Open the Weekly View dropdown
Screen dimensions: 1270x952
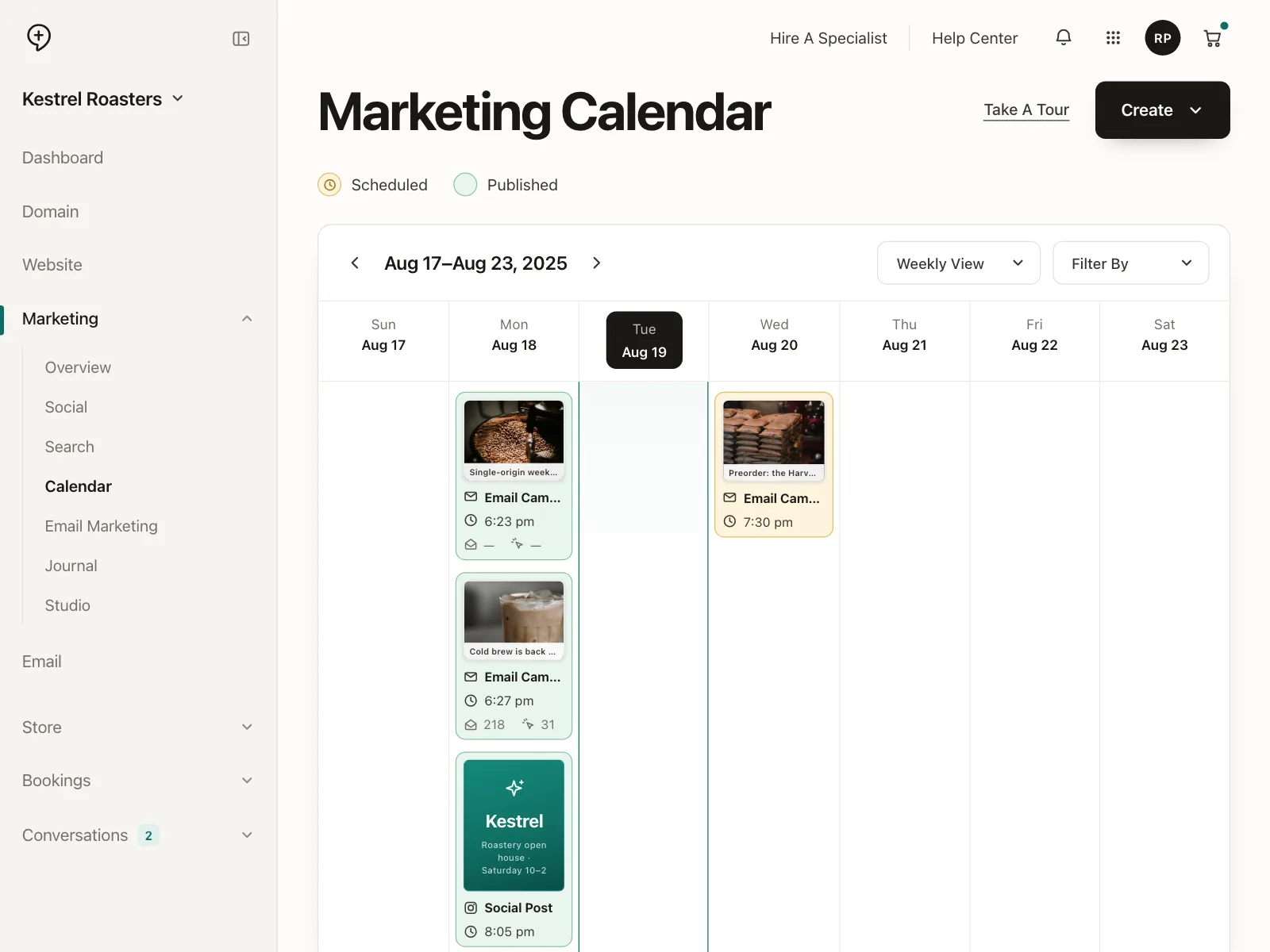click(959, 263)
